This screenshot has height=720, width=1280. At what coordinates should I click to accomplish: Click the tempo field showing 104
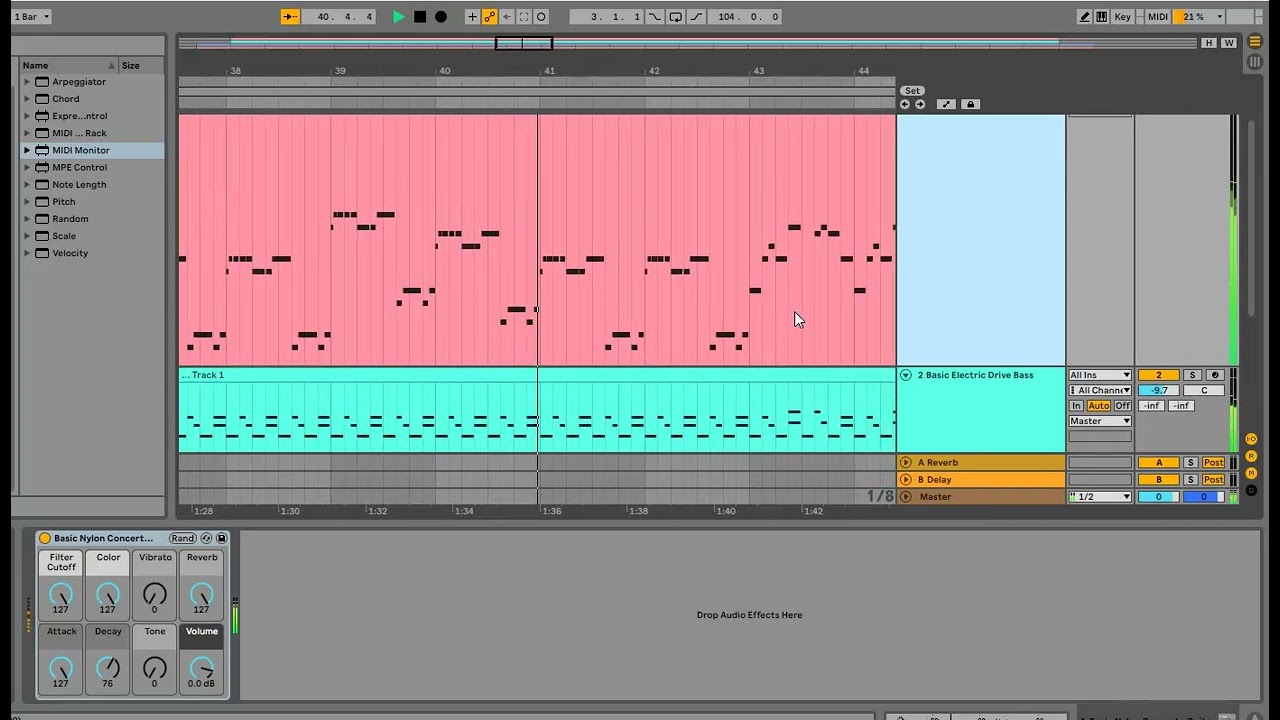tap(748, 17)
